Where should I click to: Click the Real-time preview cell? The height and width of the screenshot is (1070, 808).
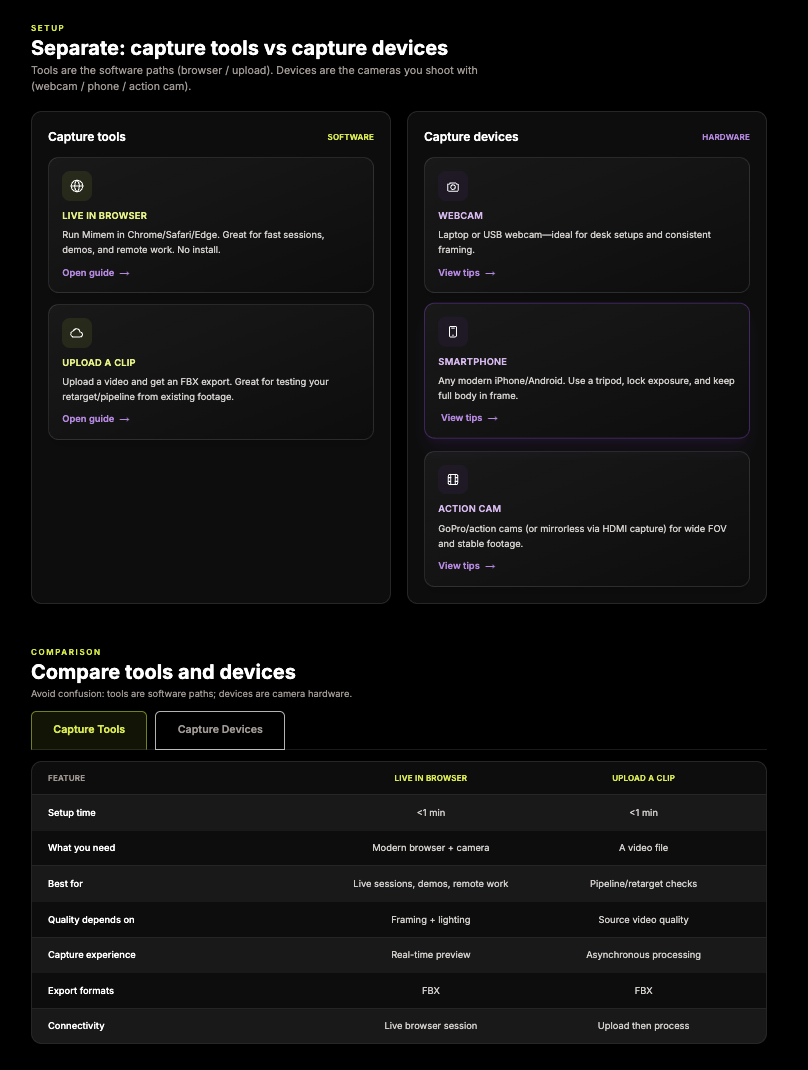tap(431, 955)
